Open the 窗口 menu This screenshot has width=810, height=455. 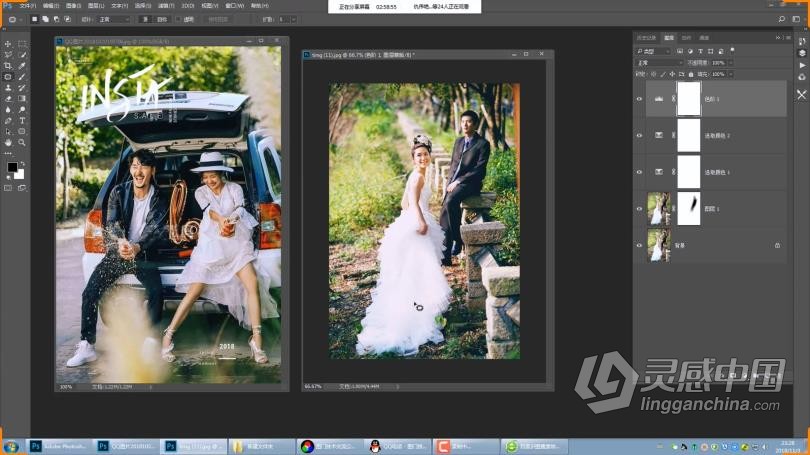click(x=235, y=6)
